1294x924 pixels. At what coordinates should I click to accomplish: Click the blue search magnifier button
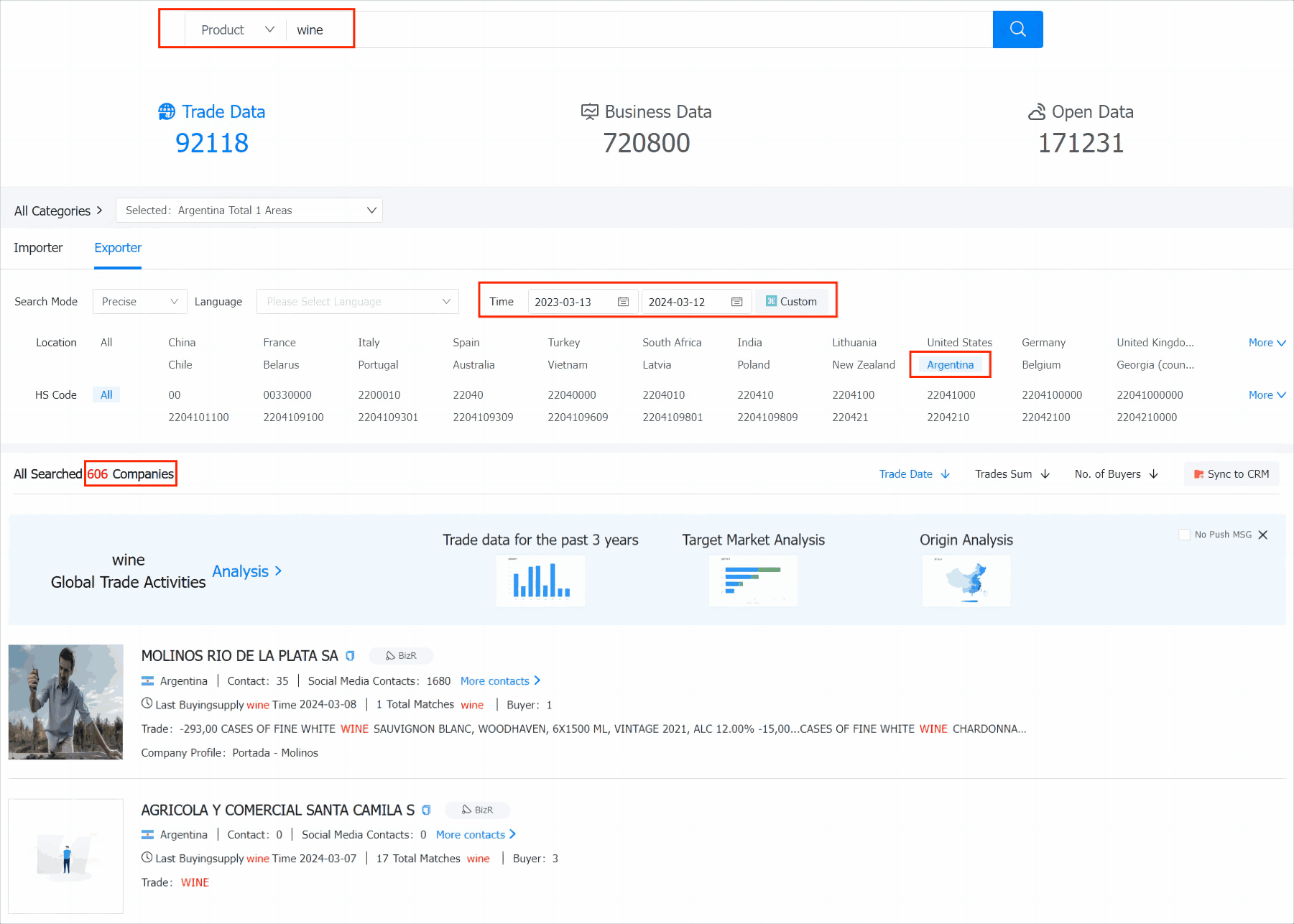(1017, 29)
